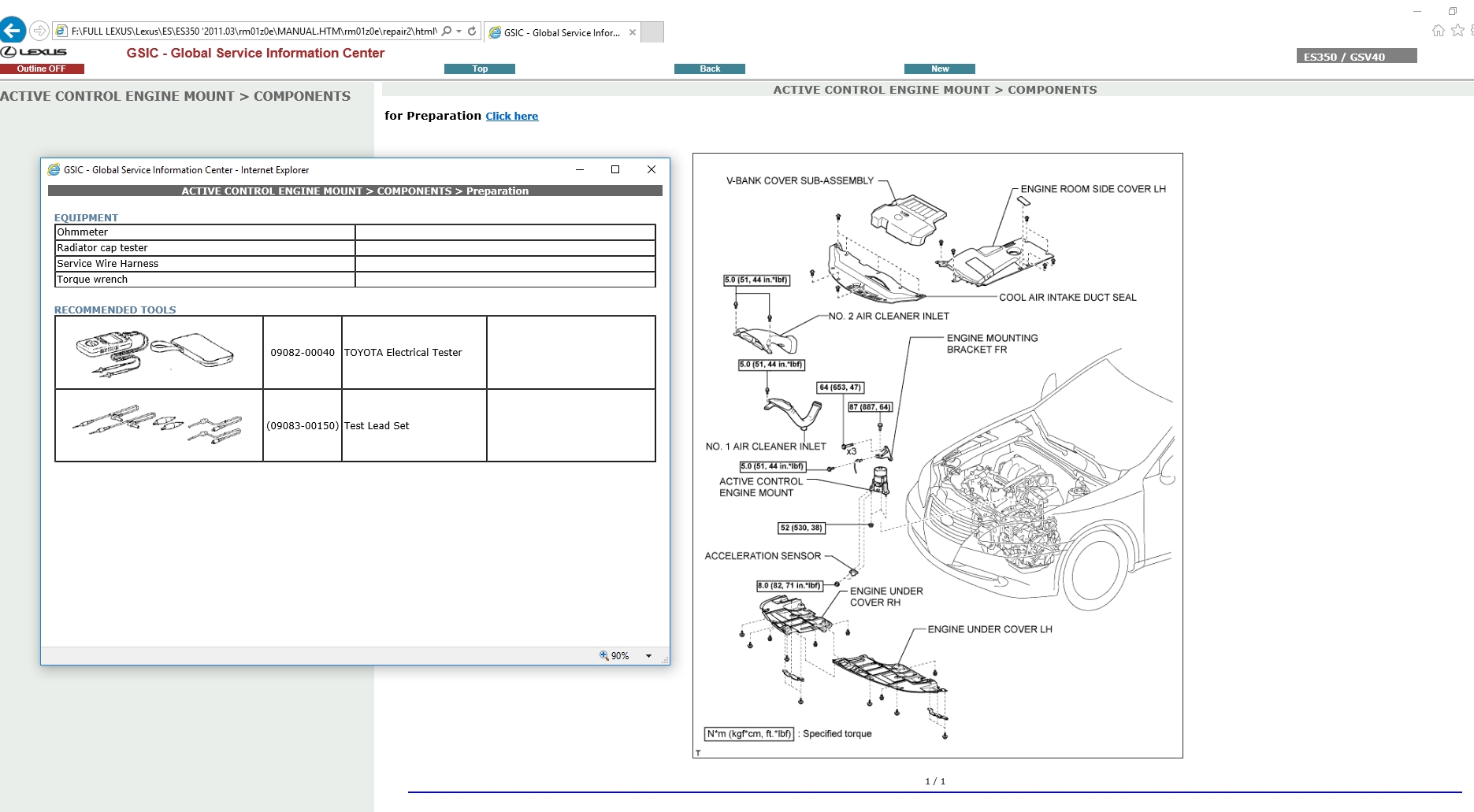Click the ACTIVE CONTROL ENGINE MOUNT diagram label
This screenshot has height=812, width=1474.
coord(760,487)
